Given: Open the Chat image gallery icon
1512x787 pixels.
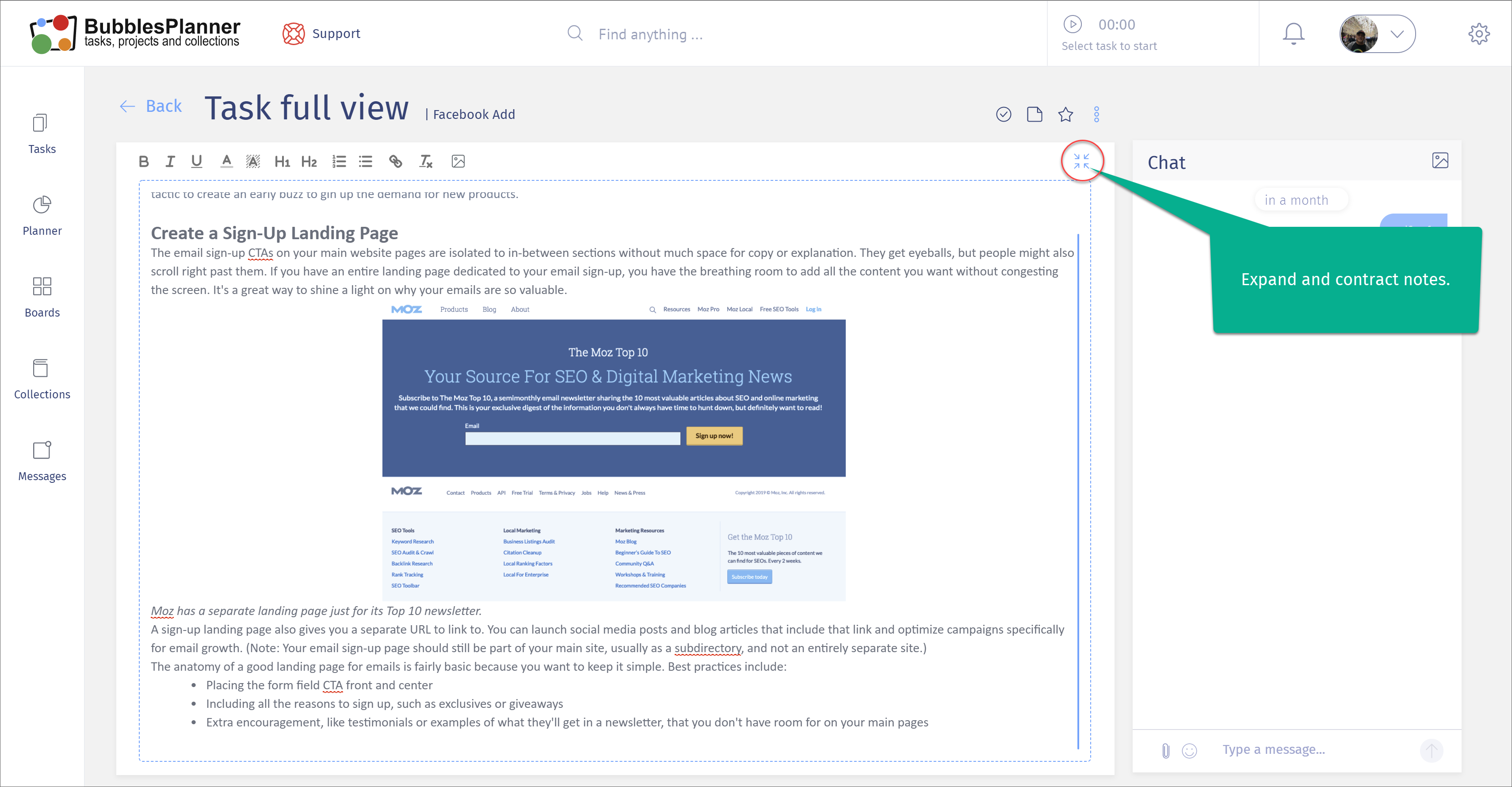Looking at the screenshot, I should pos(1440,161).
